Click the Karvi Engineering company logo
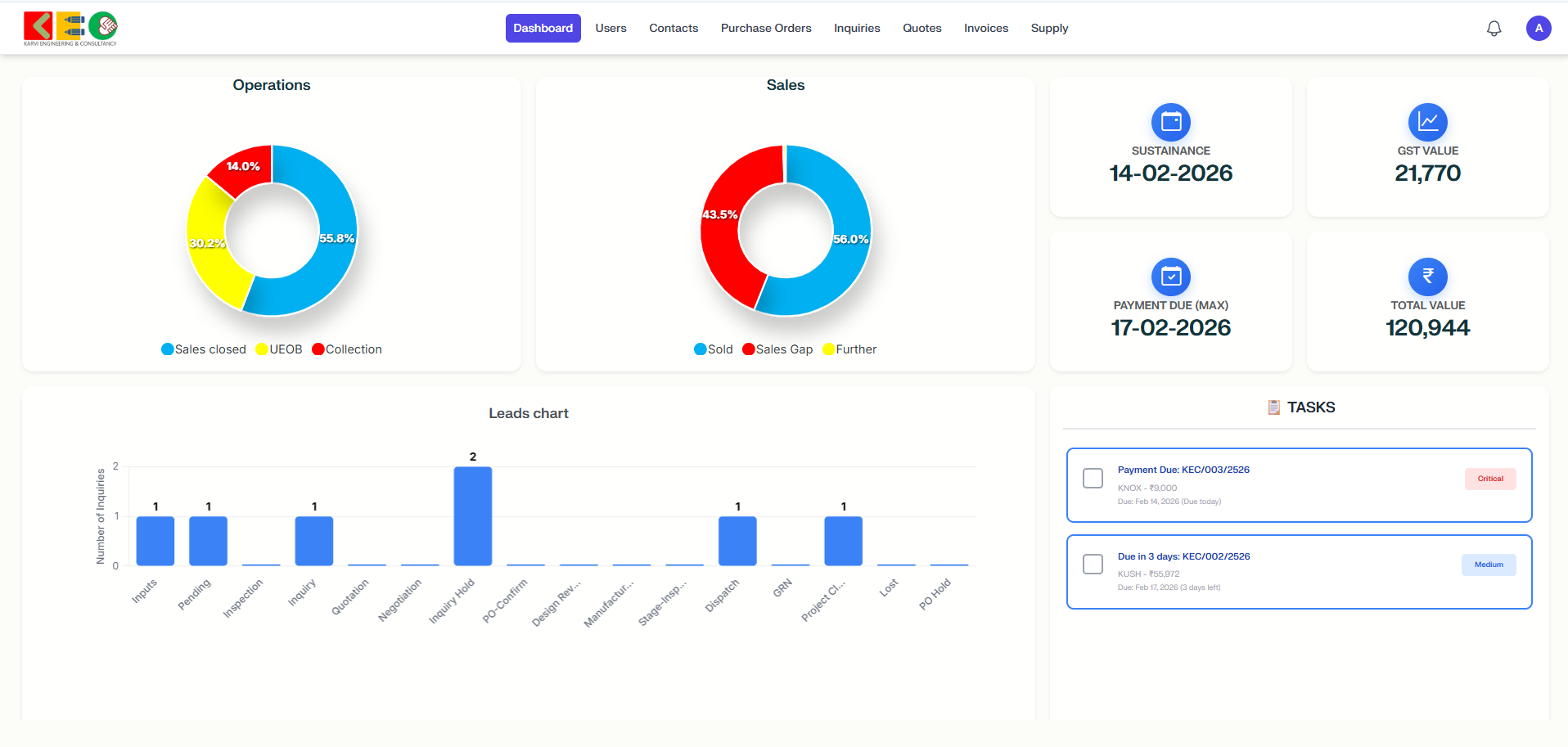The height and width of the screenshot is (747, 1568). [x=70, y=28]
